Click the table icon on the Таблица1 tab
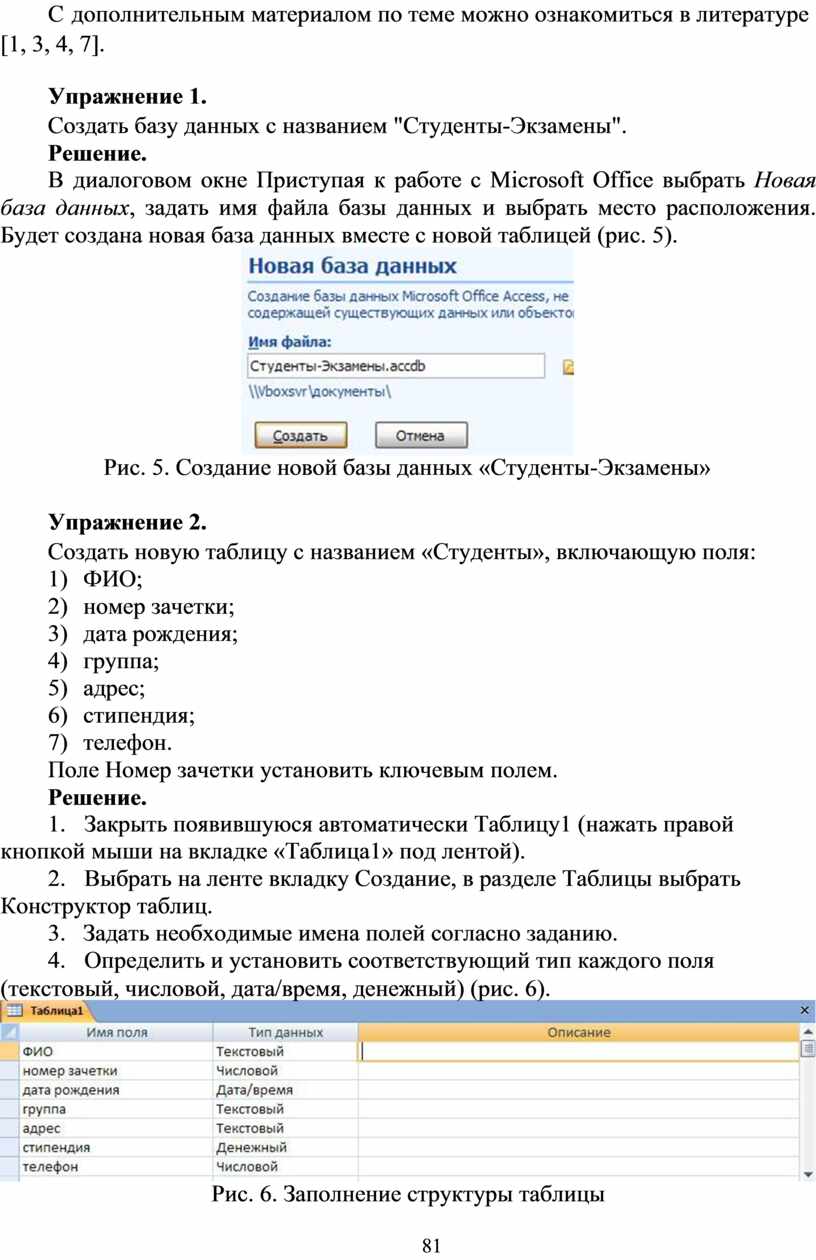 (15, 1011)
